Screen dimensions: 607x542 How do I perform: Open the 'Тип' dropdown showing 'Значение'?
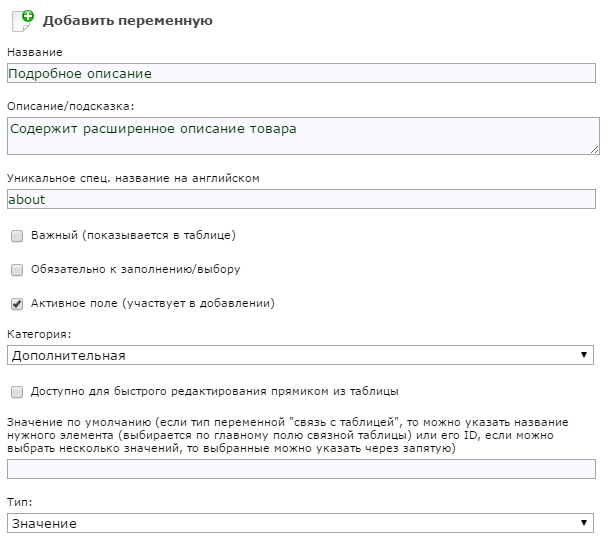pos(300,523)
